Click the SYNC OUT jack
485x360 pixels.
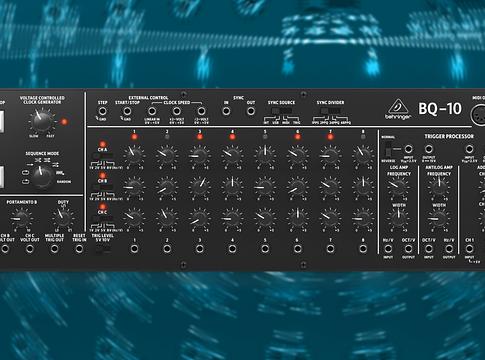click(251, 111)
